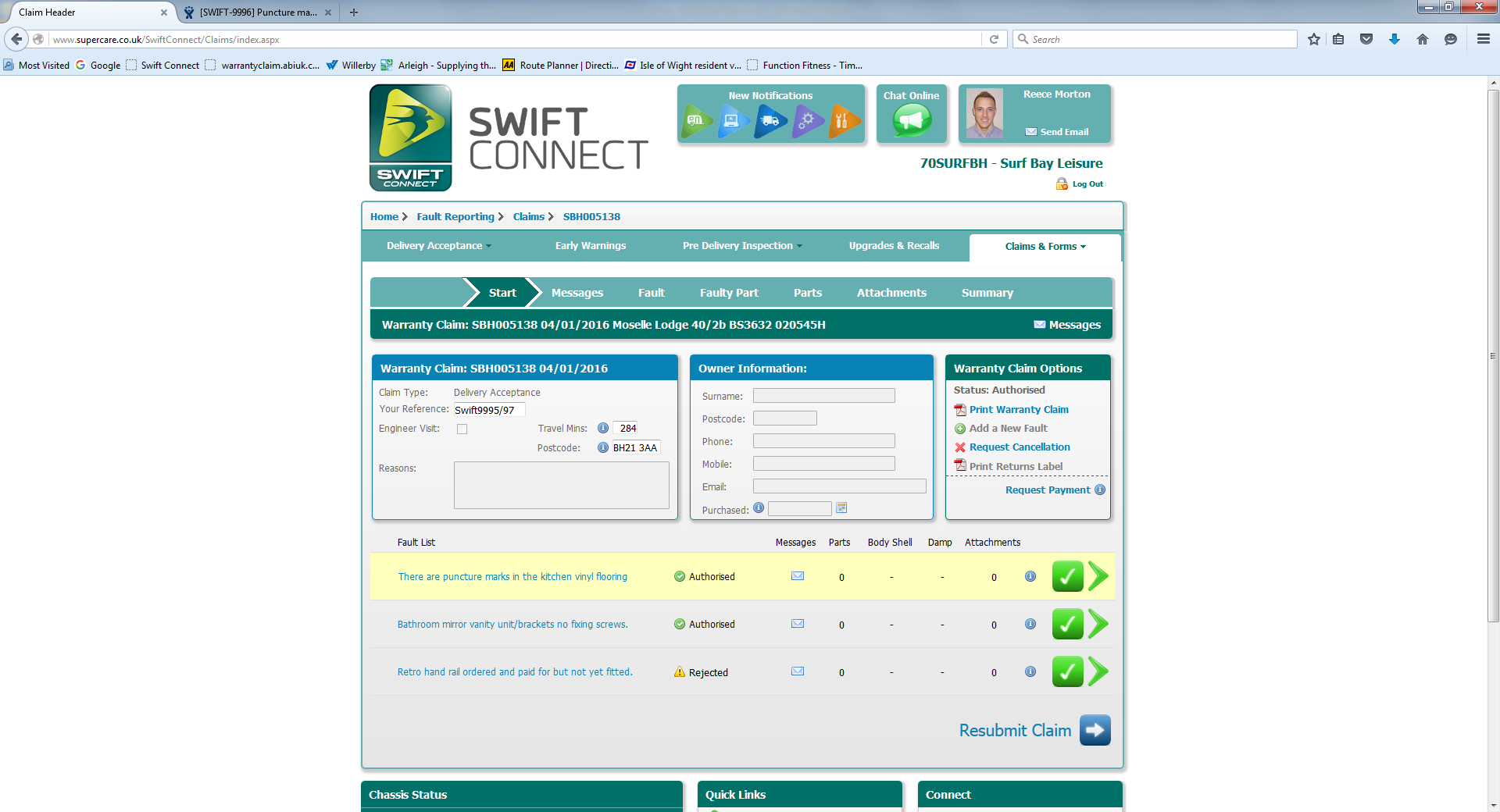This screenshot has height=812, width=1500.
Task: Send Email to Reece Morton
Action: tap(1064, 132)
